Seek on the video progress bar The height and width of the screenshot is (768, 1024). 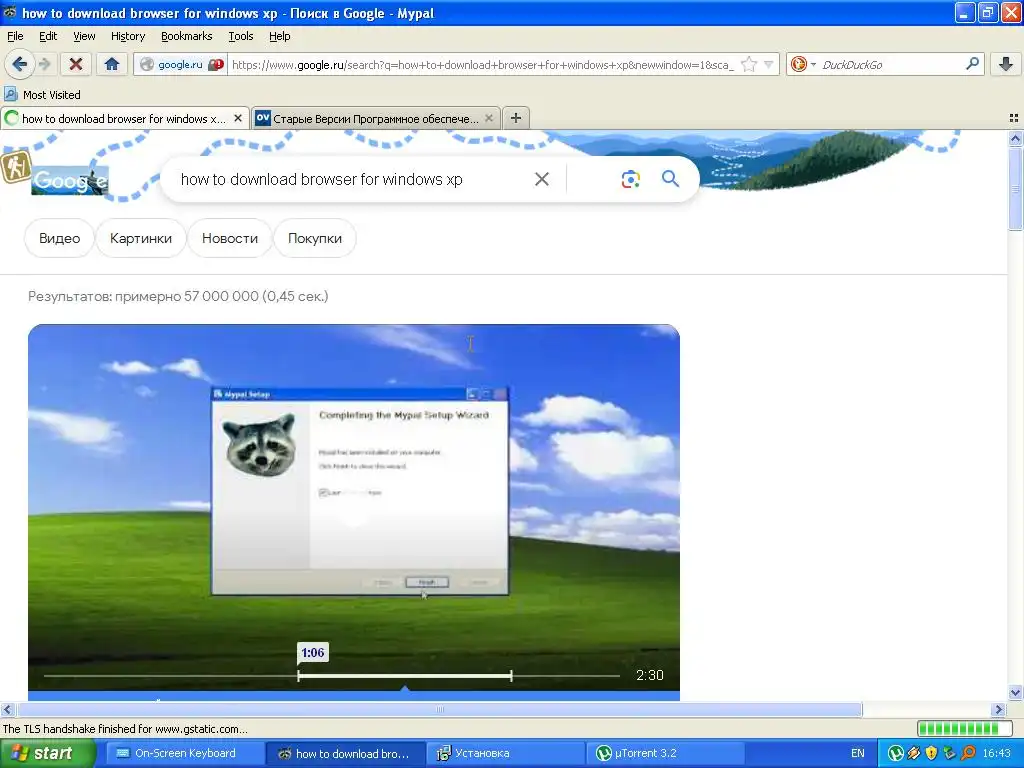pyautogui.click(x=332, y=676)
